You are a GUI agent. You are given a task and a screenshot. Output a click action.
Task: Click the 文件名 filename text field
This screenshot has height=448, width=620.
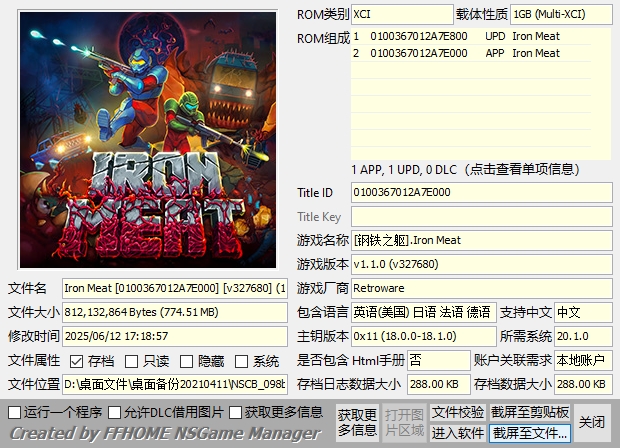(x=175, y=288)
